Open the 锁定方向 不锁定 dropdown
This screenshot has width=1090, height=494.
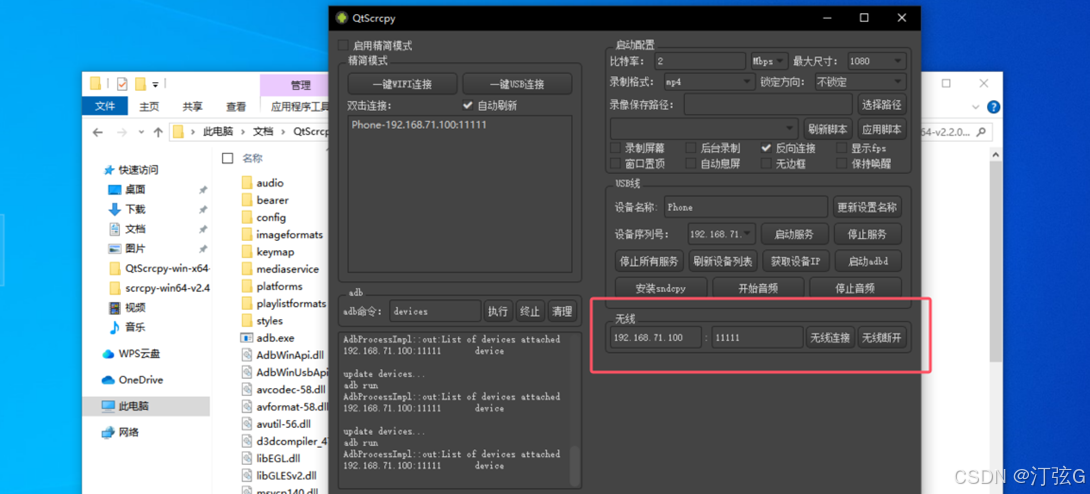(x=860, y=82)
